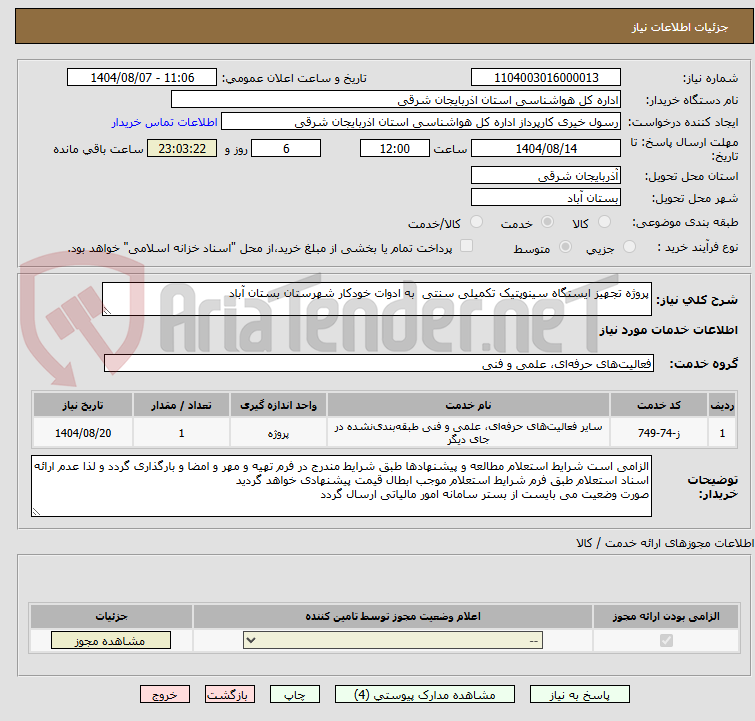Click the request creator رسول خیری field
This screenshot has height=721, width=755.
click(421, 122)
